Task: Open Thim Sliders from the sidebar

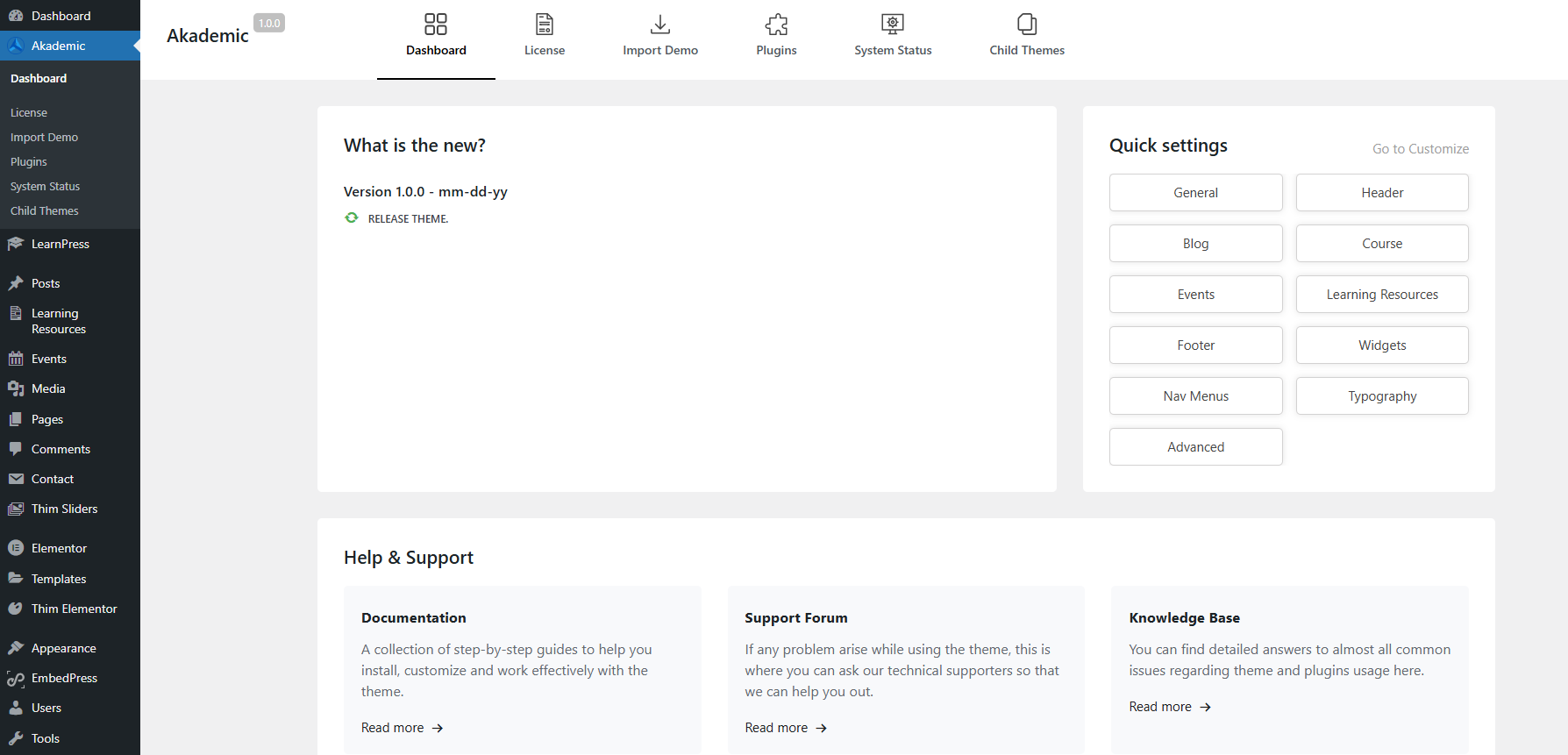Action: [64, 509]
